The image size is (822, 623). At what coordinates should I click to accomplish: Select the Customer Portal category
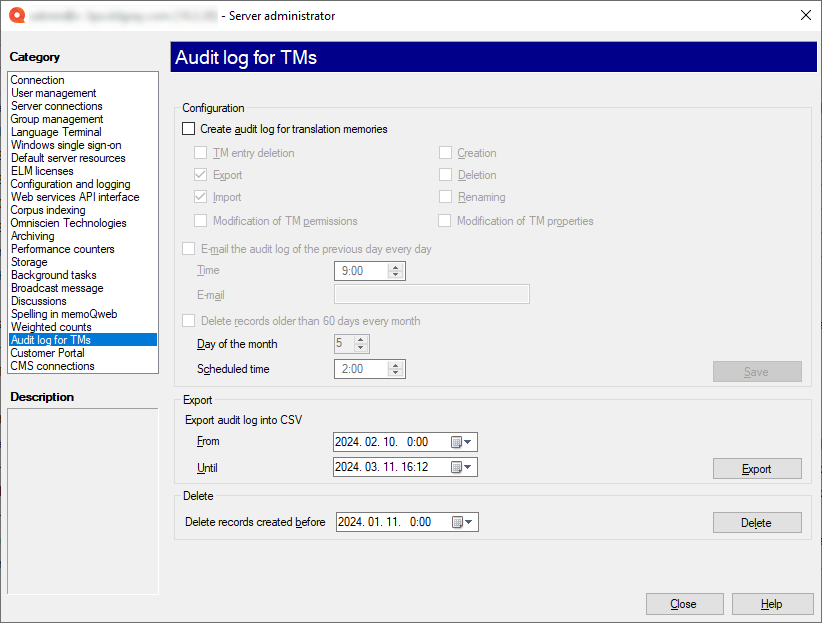pos(48,353)
